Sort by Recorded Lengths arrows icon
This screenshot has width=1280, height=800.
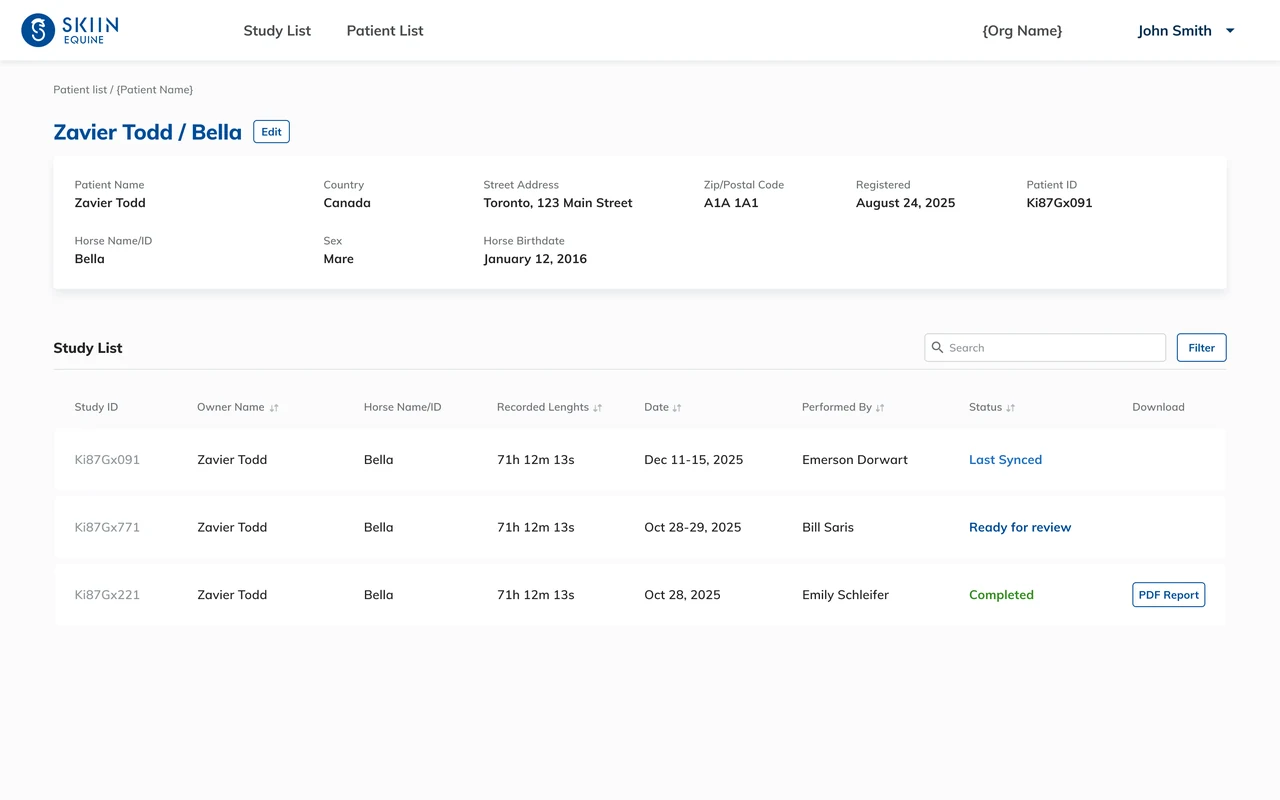[x=597, y=408]
